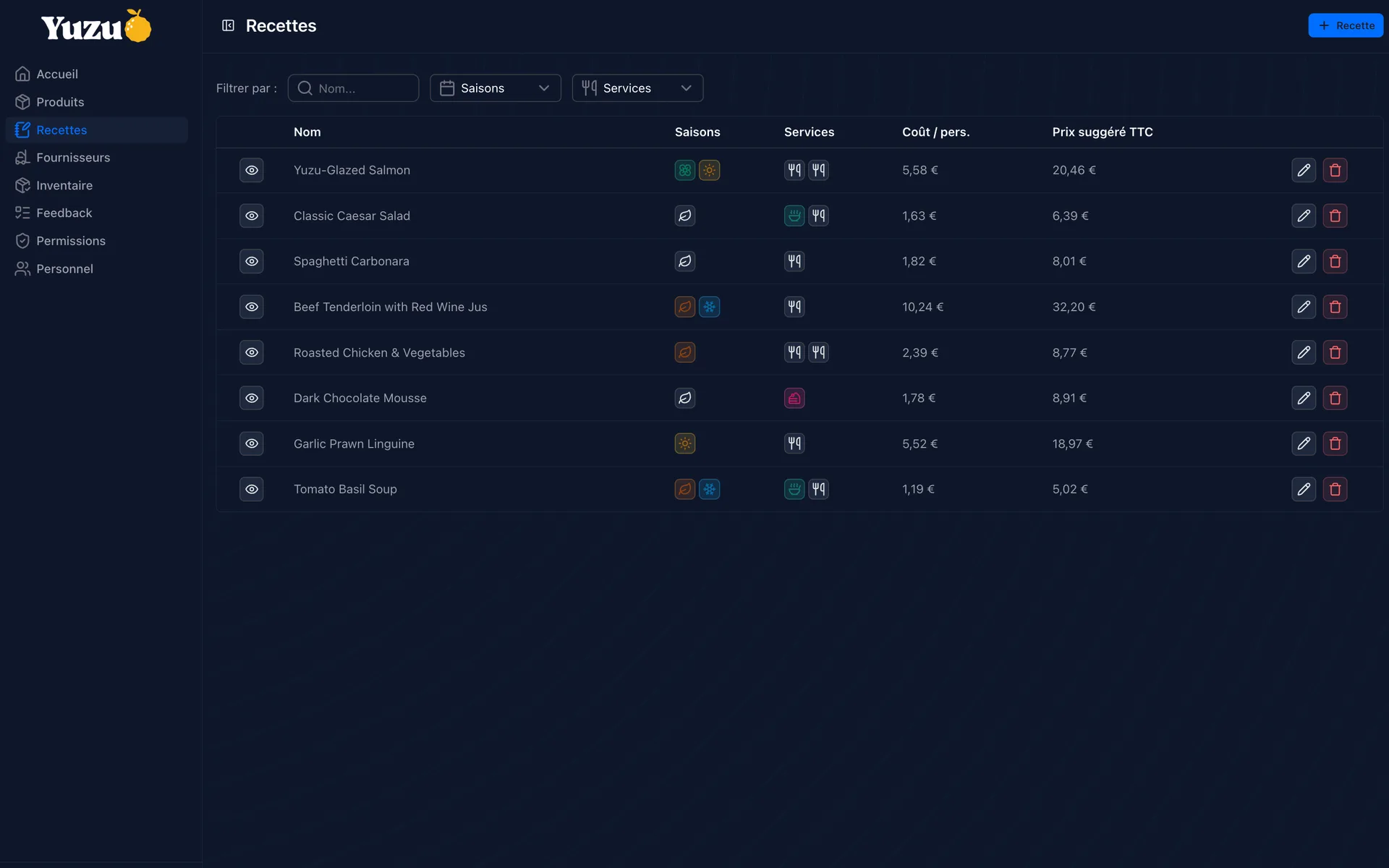This screenshot has width=1389, height=868.
Task: Click the Garlic Prawn Linguine name
Action: [x=354, y=443]
